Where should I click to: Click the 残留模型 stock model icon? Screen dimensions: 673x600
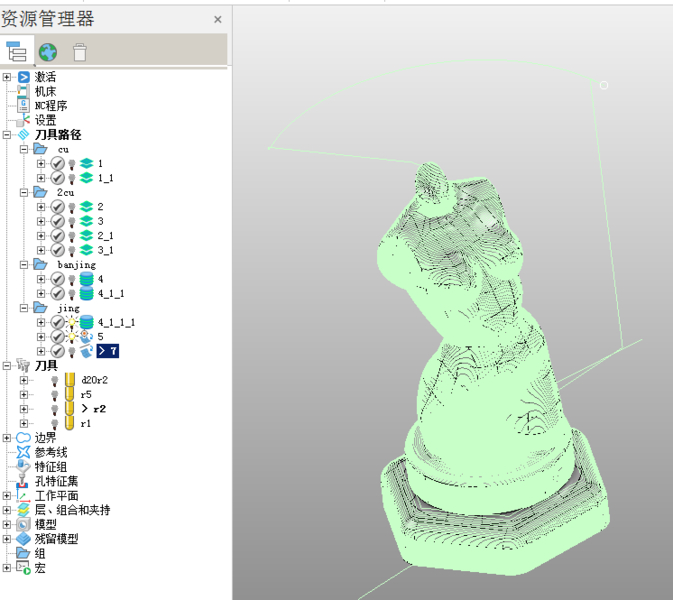click(23, 539)
